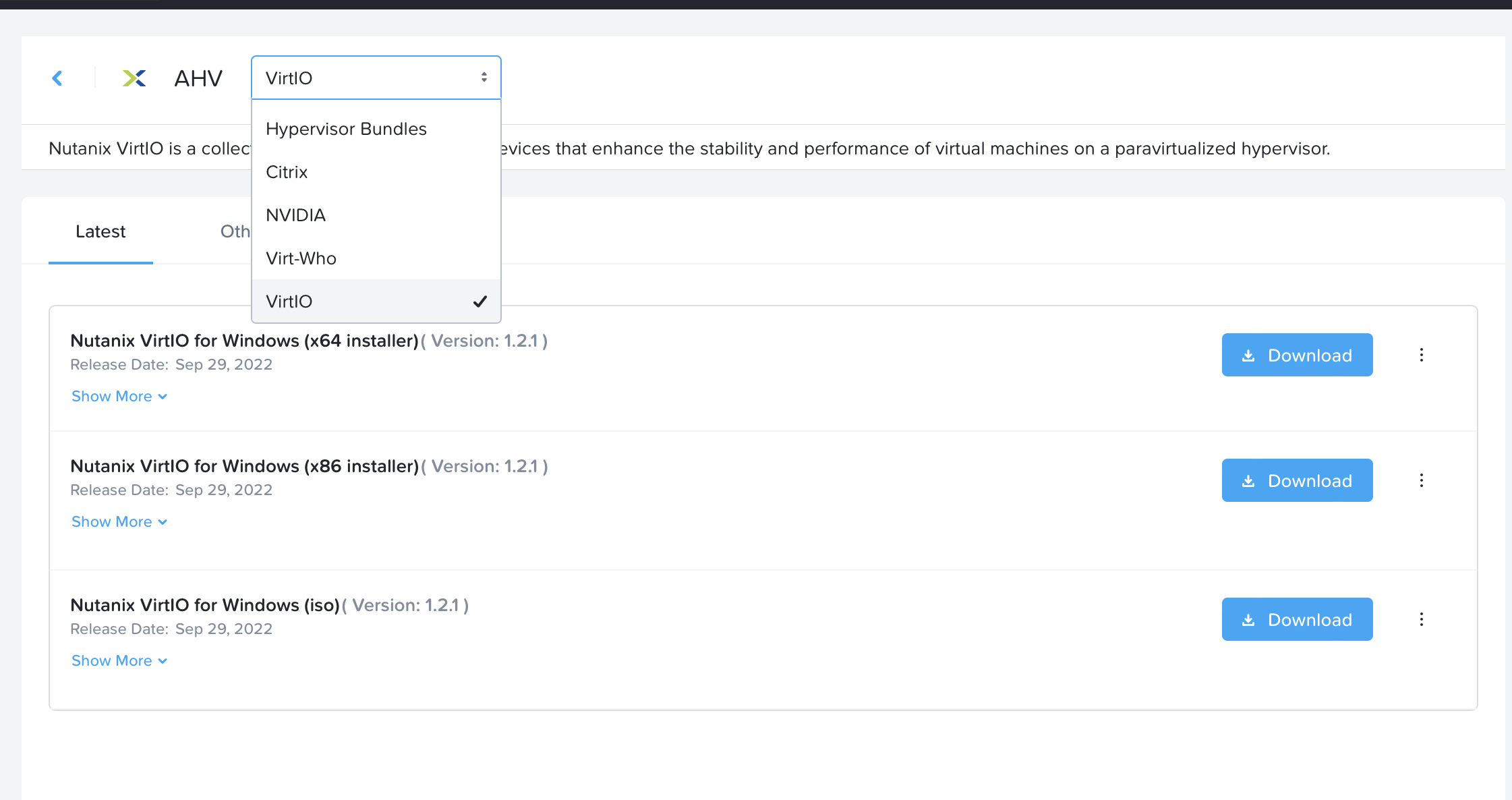Open the three-dot menu for the x86 installer
The image size is (1512, 800).
(x=1422, y=480)
